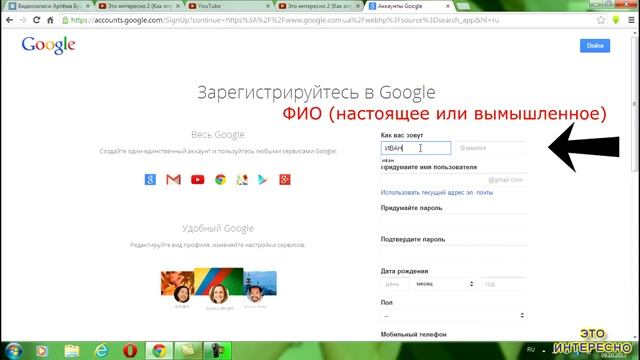The image size is (640, 360).
Task: Click the heading Зарегистрируйтесь в Google
Action: point(316,93)
